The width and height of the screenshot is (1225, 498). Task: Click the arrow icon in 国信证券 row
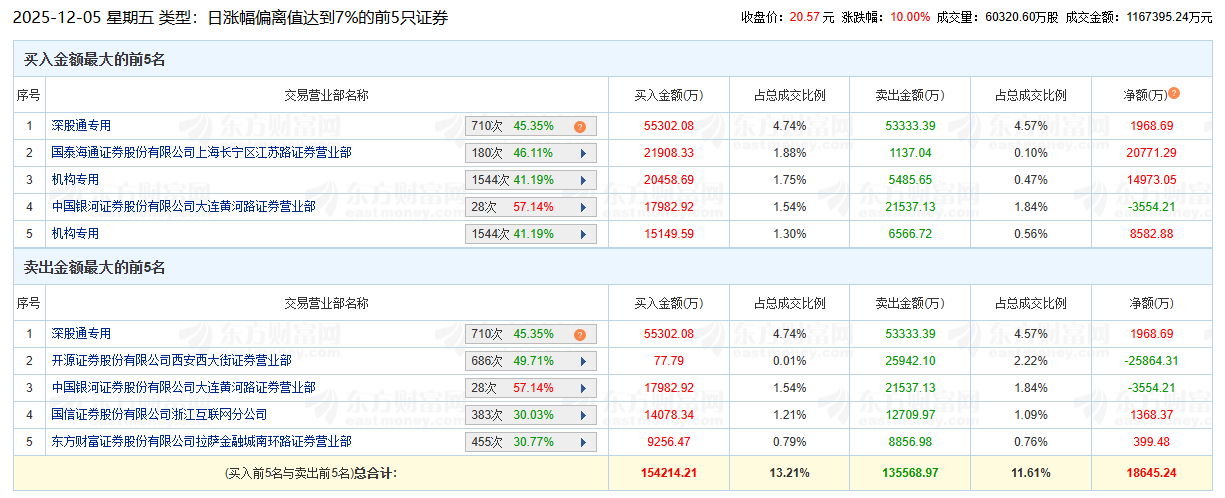(x=583, y=415)
